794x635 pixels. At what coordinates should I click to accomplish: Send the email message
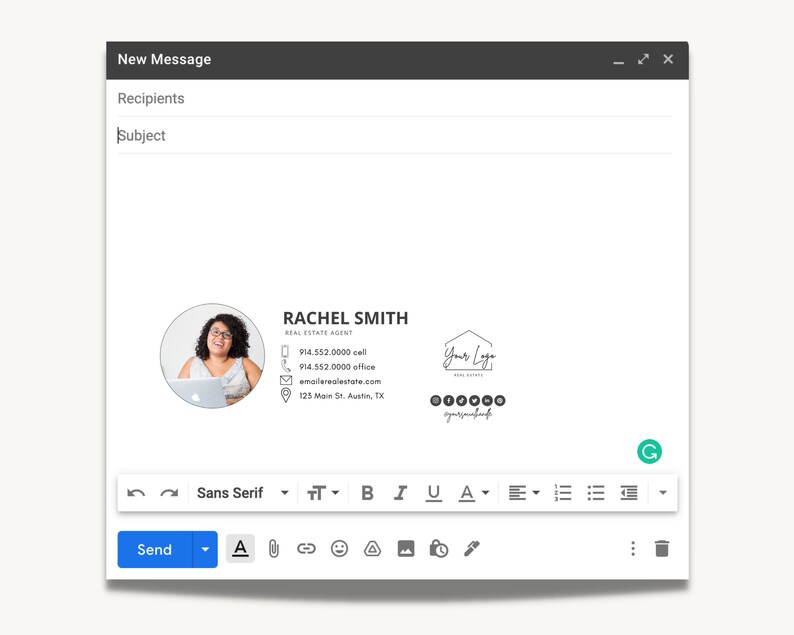click(155, 549)
